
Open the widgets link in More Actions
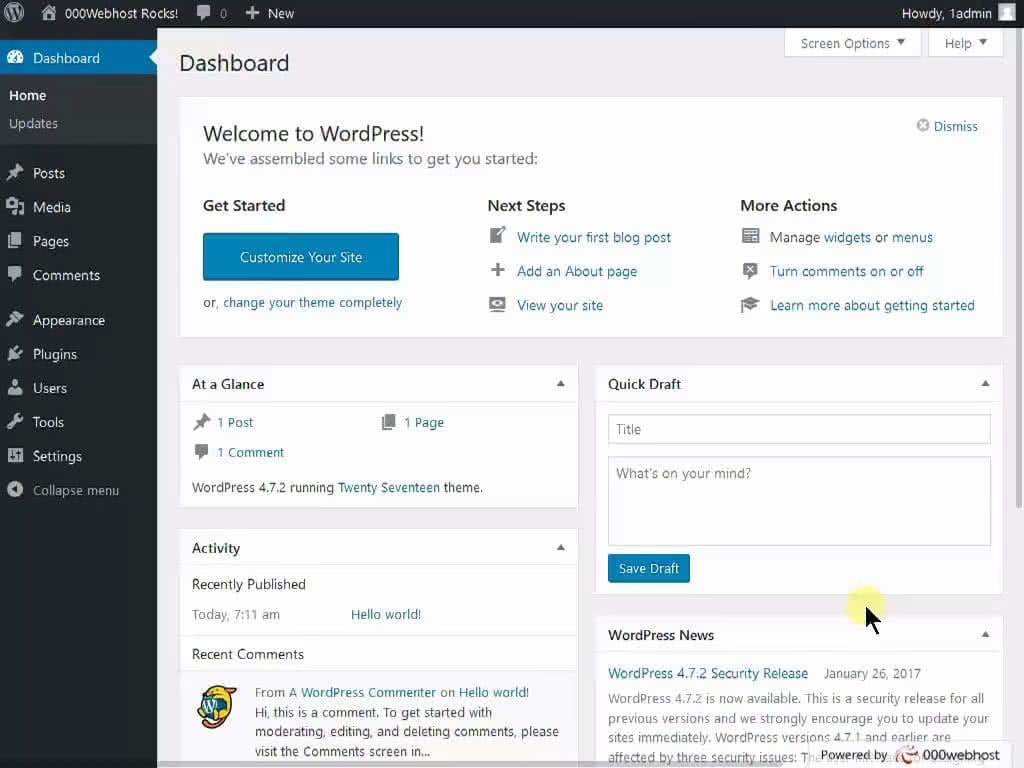pyautogui.click(x=847, y=237)
